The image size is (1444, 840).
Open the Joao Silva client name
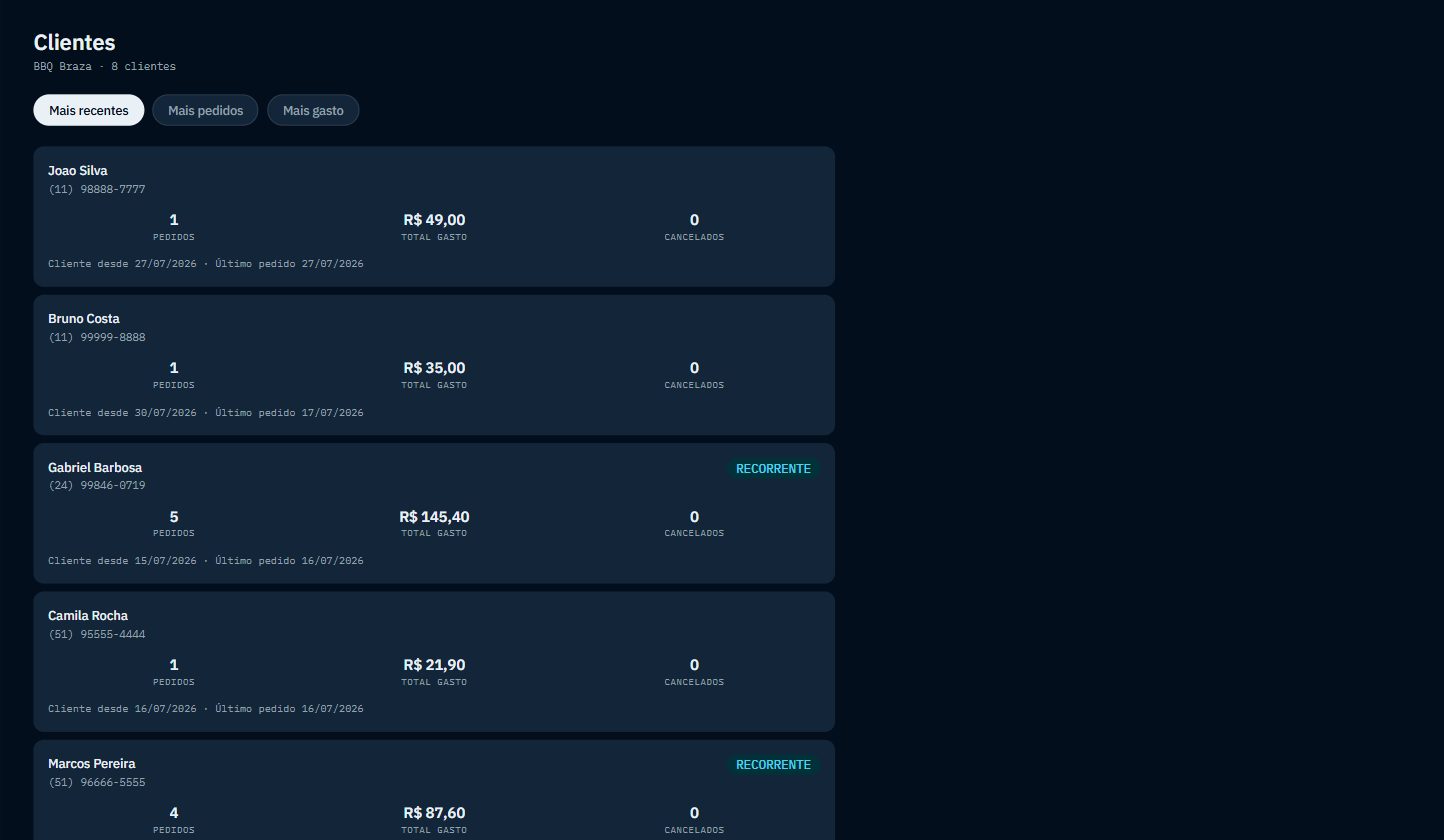click(78, 171)
